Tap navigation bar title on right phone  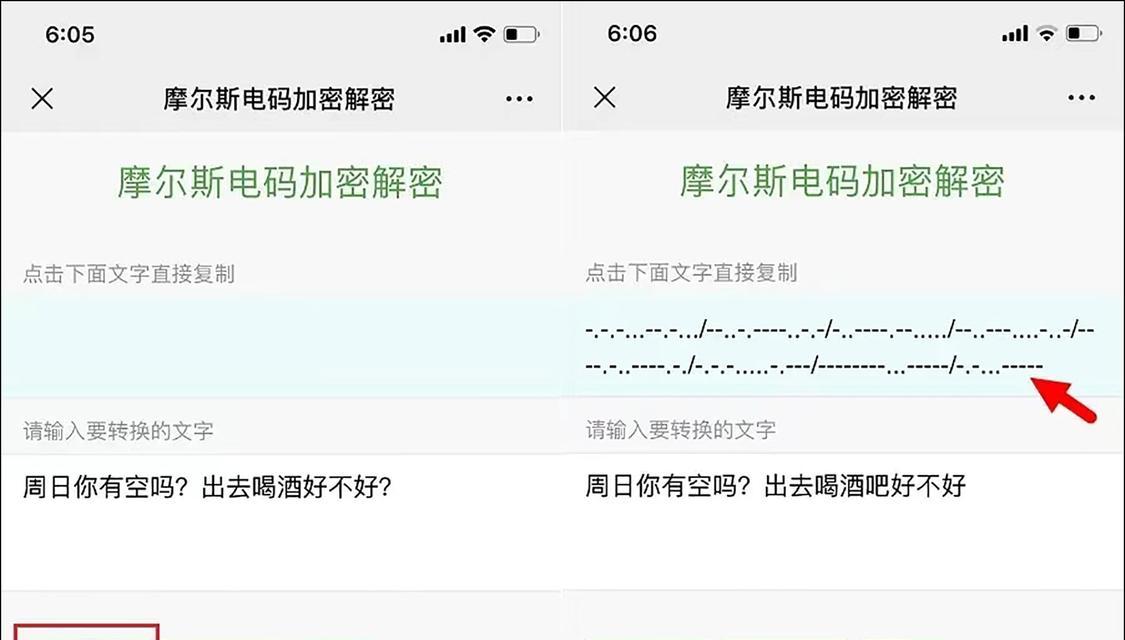coord(842,98)
